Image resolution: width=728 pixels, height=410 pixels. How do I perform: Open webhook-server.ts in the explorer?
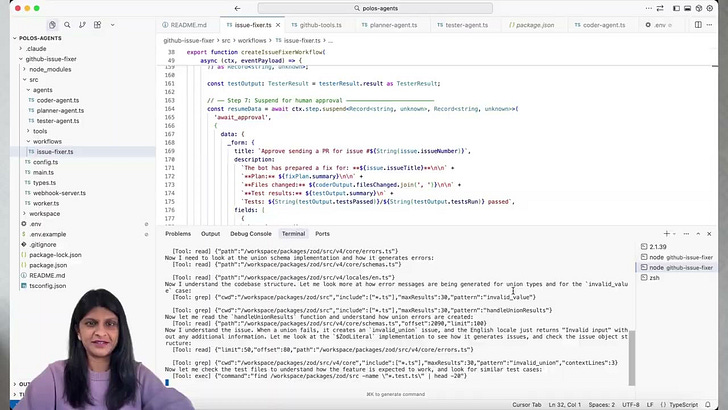[x=59, y=193]
